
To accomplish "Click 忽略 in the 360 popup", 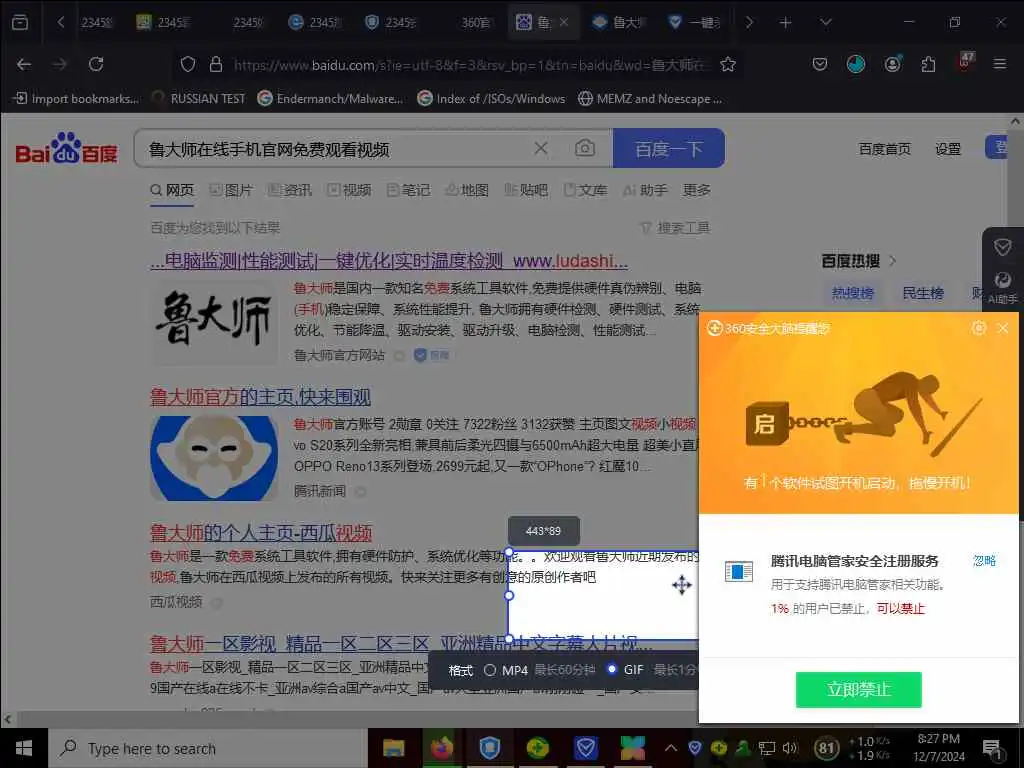I will coord(984,560).
